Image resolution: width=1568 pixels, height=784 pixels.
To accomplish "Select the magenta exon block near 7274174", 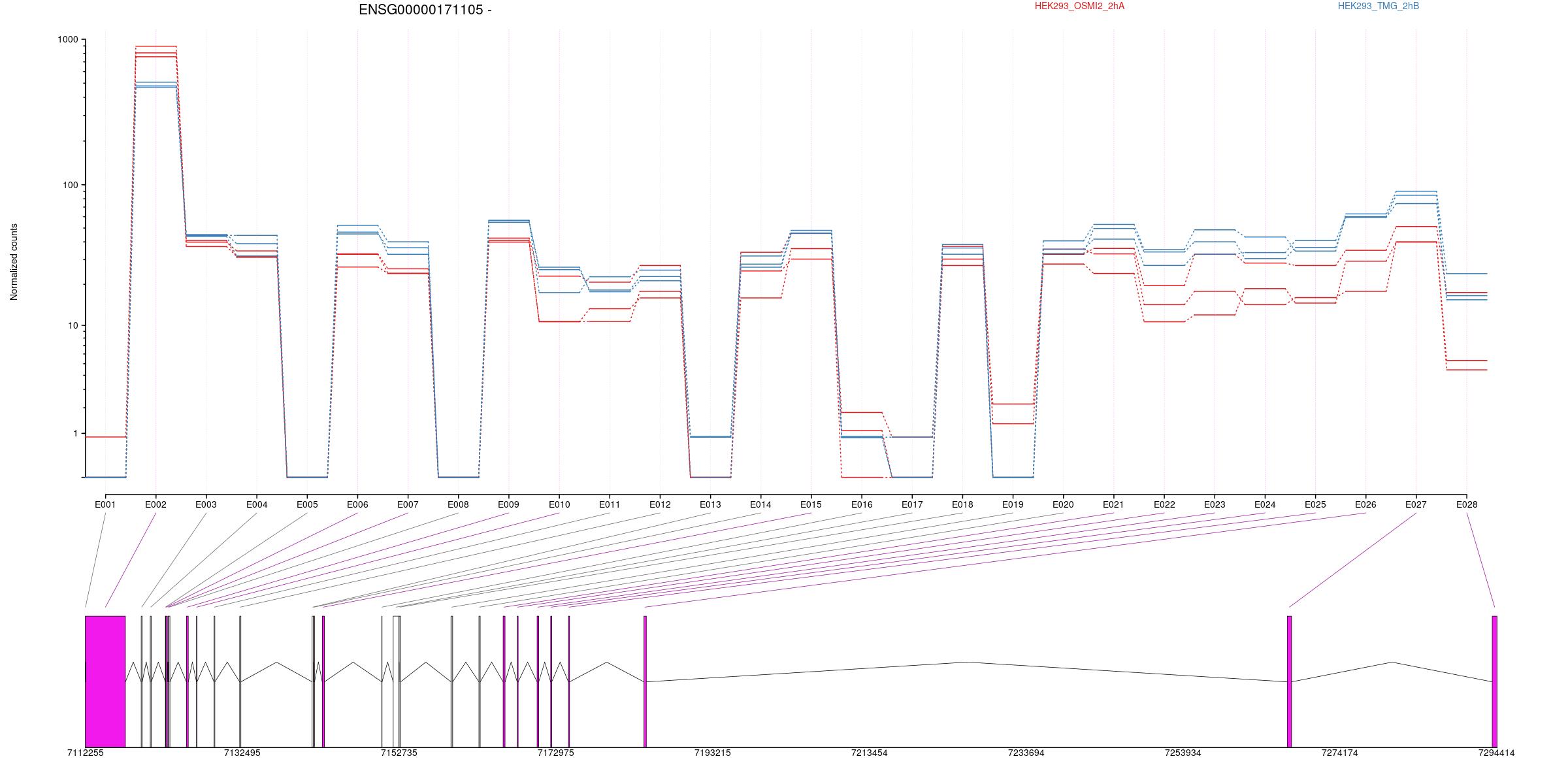I will tap(1289, 681).
